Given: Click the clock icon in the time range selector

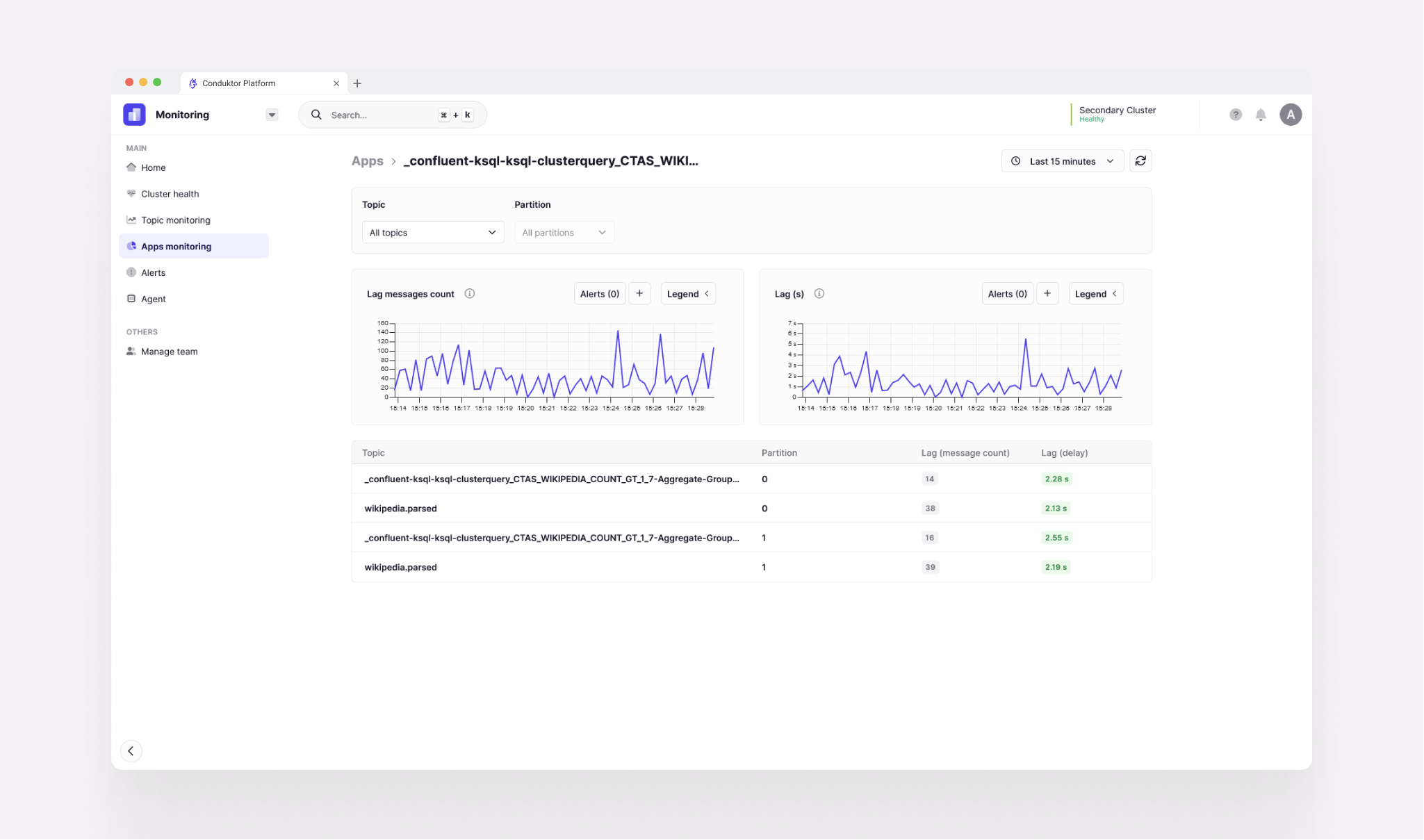Looking at the screenshot, I should tap(1015, 161).
